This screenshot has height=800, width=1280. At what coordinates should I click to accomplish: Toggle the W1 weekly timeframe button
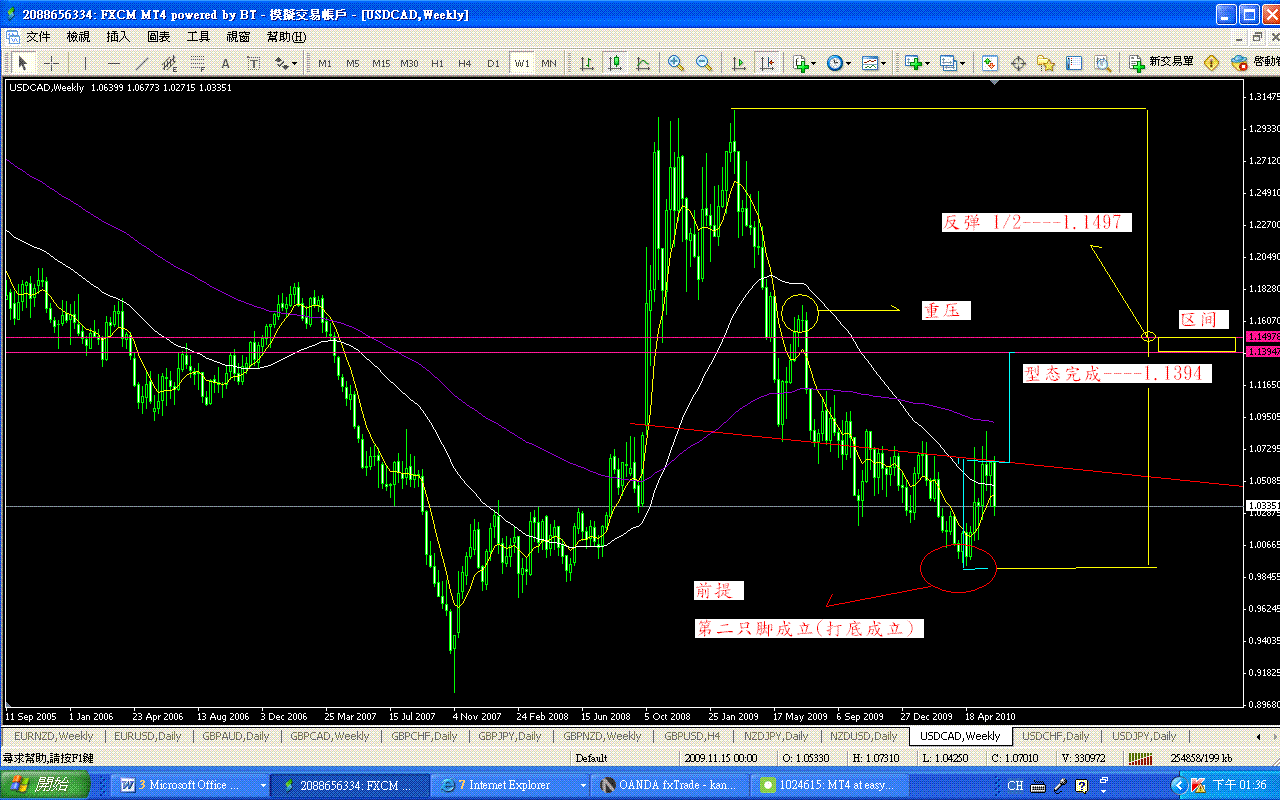click(522, 63)
